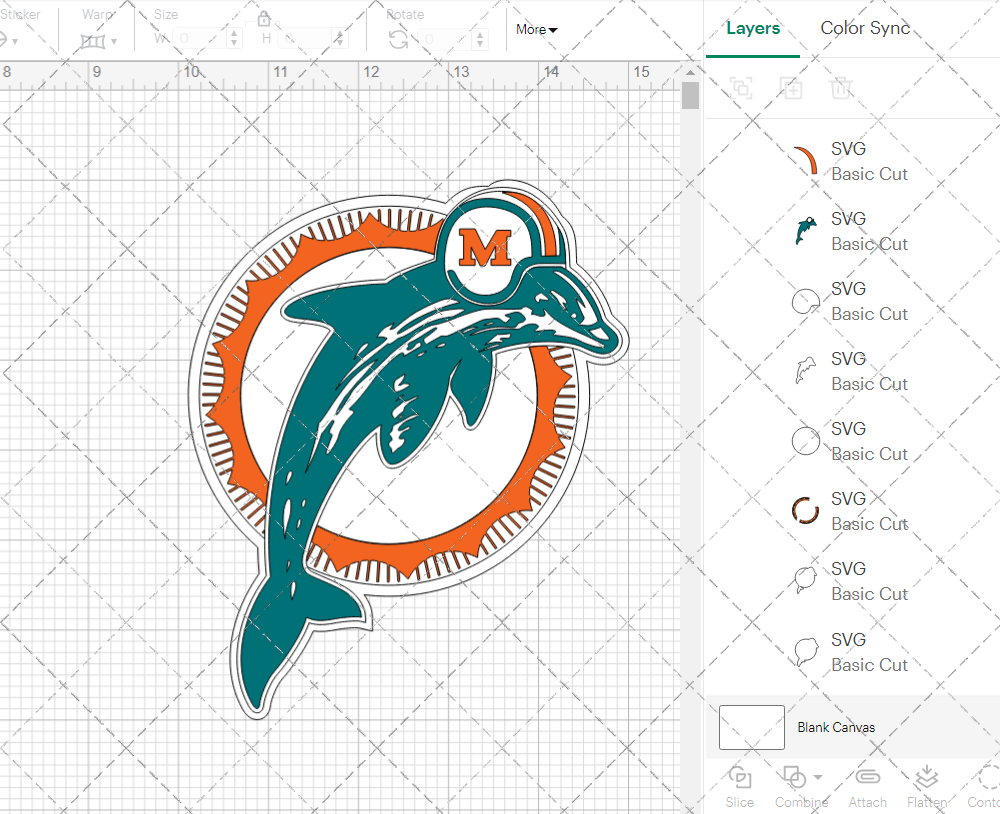Click the dolphin's helmet M logo on canvas

tap(484, 248)
